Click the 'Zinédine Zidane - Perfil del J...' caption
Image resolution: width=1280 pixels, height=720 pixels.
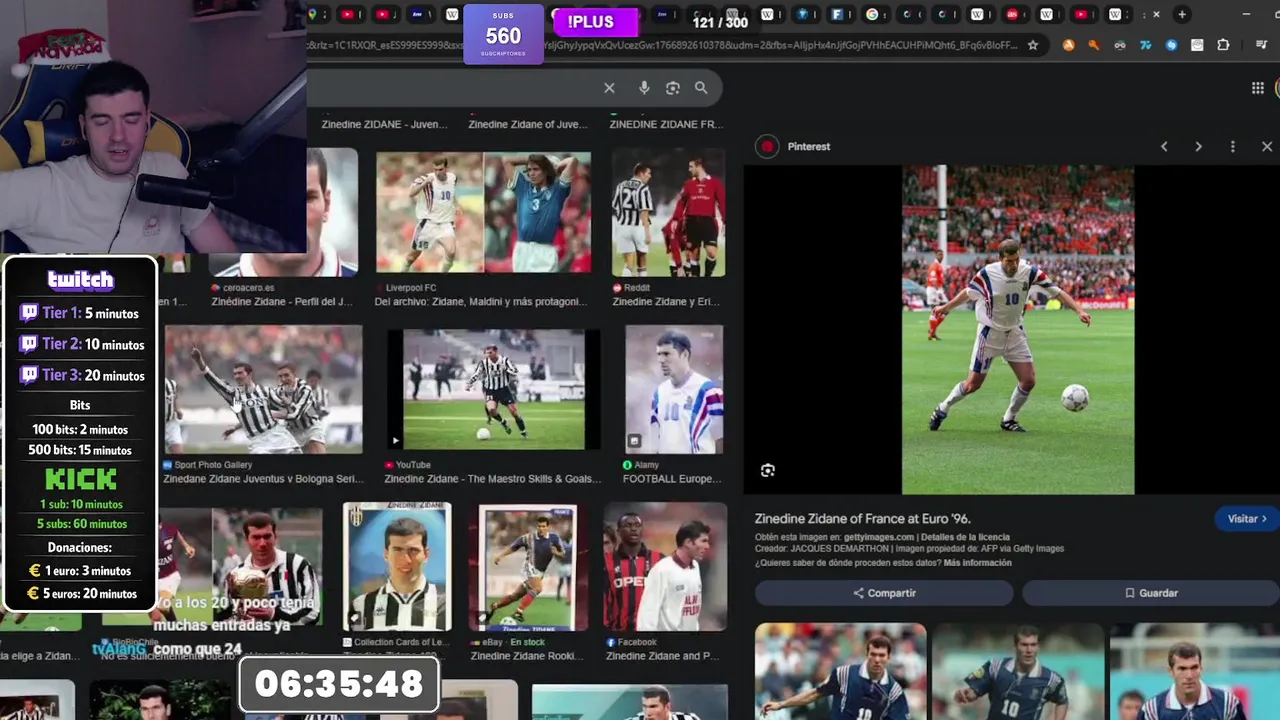pyautogui.click(x=282, y=302)
